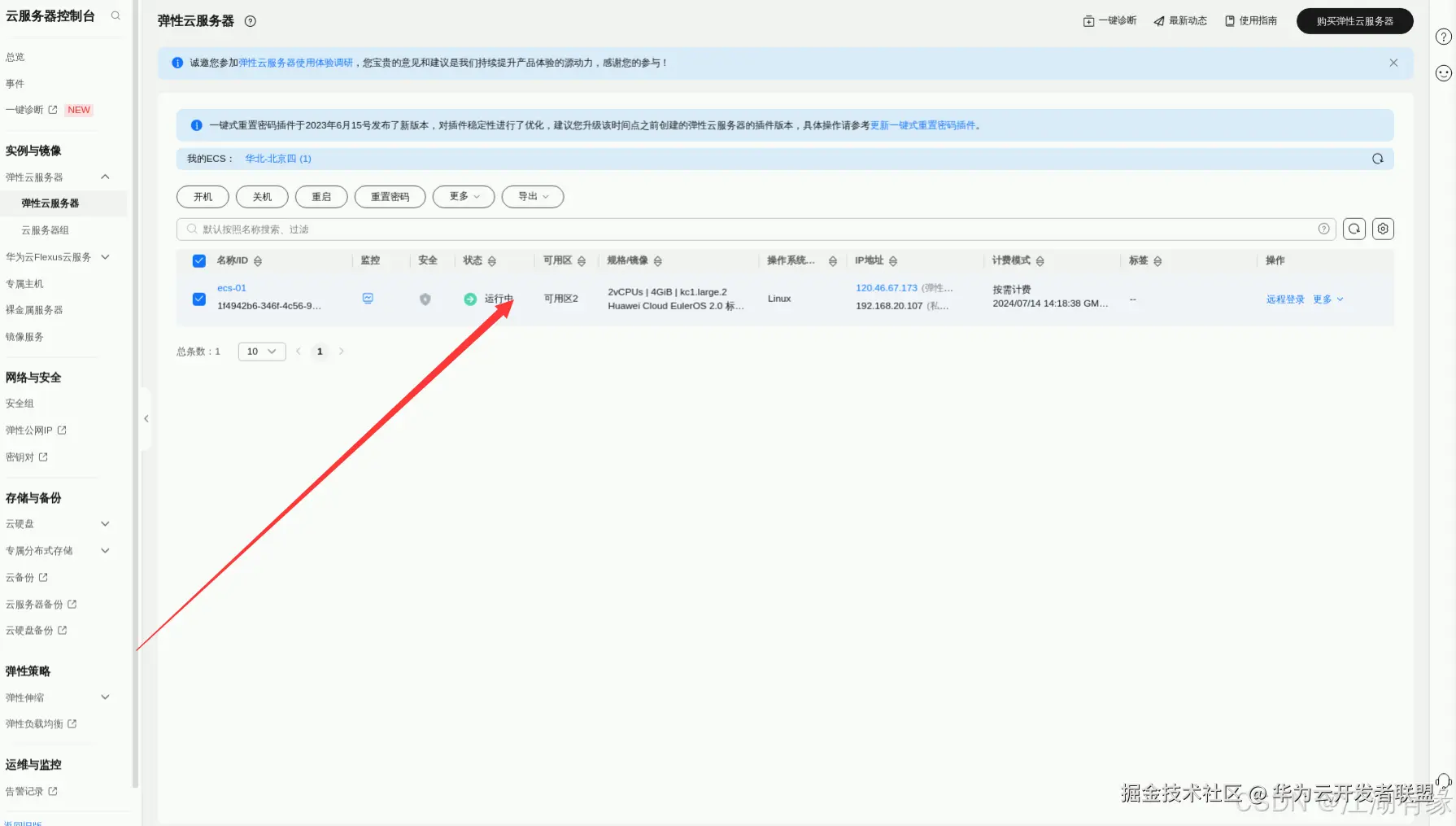The width and height of the screenshot is (1456, 826).
Task: Open elastic IP 120.46.67.173 link
Action: (887, 288)
